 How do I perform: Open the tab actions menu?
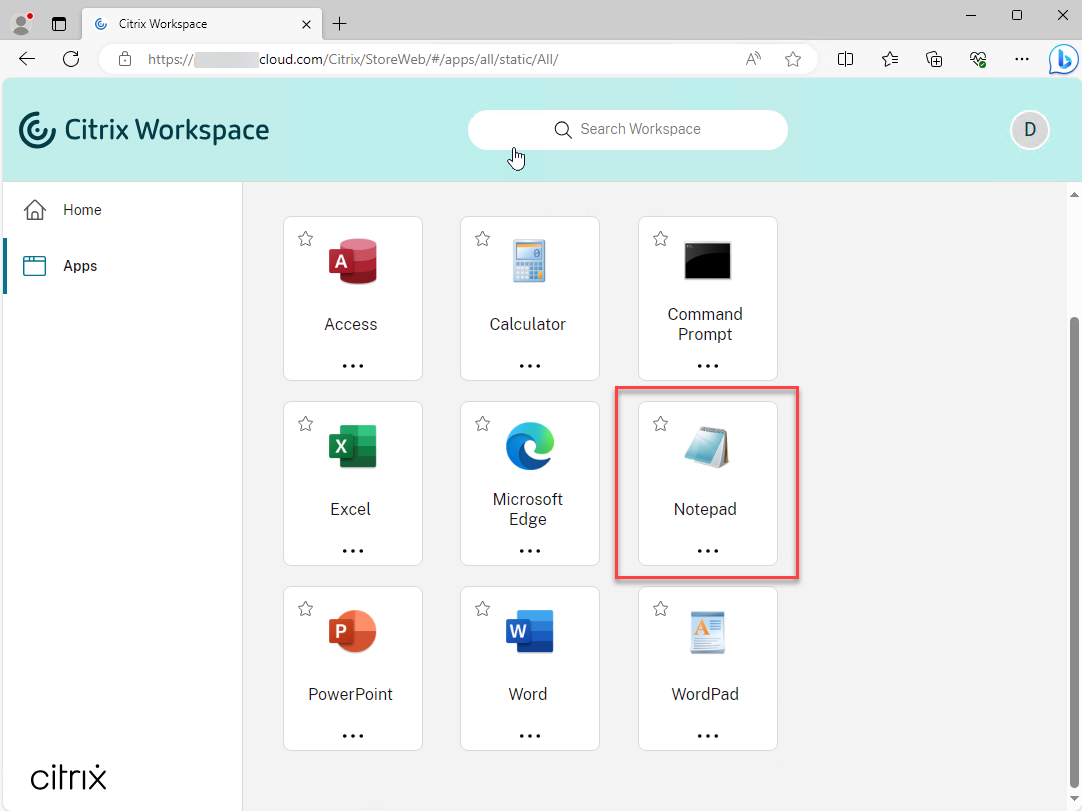59,24
